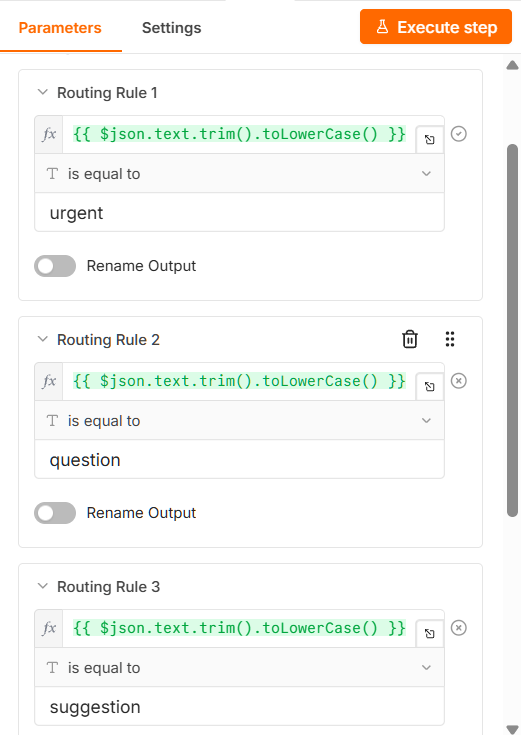This screenshot has width=521, height=735.
Task: Click expression field in Routing Rule 2
Action: [x=239, y=382]
